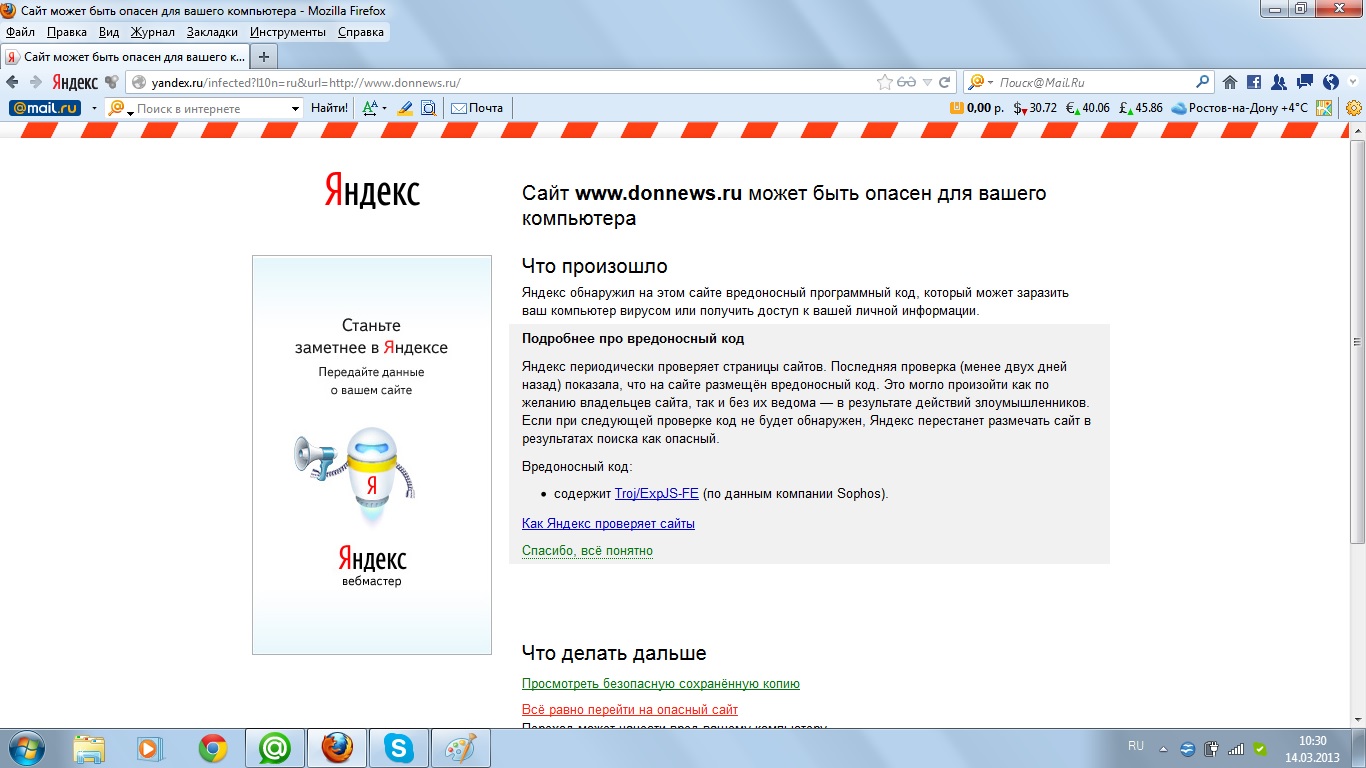Open Skype from the taskbar
This screenshot has height=768, width=1366.
pos(399,747)
